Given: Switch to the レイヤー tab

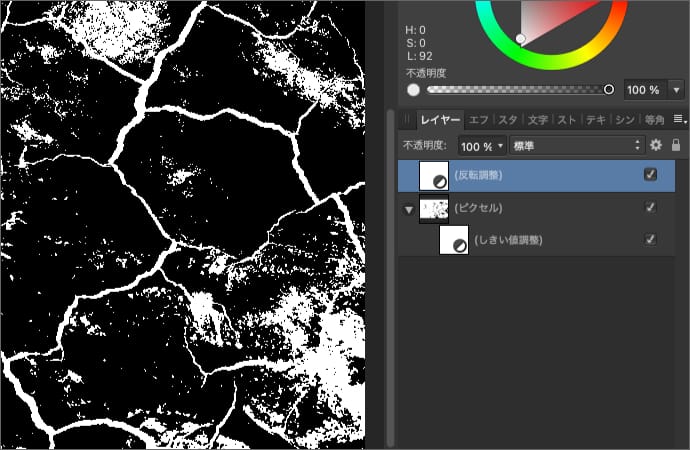Looking at the screenshot, I should click(x=440, y=120).
